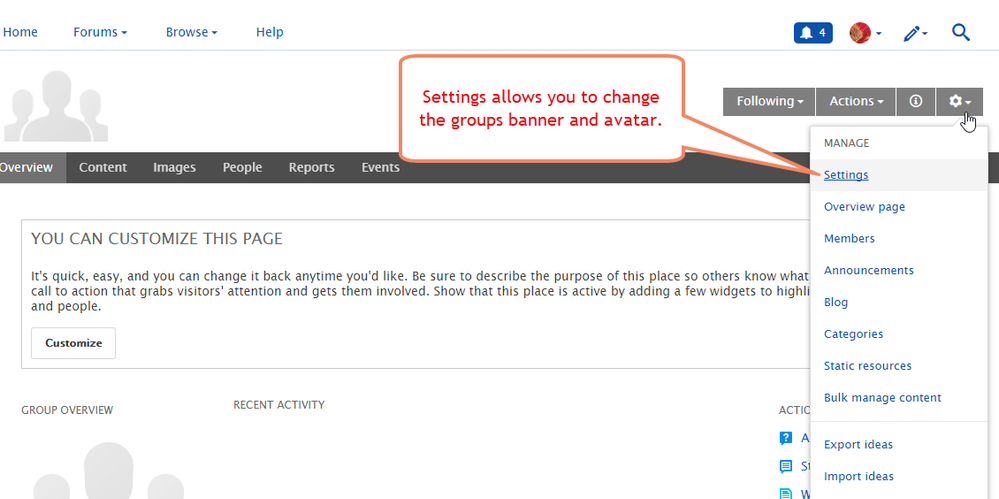Open the Actions dropdown button
This screenshot has width=999, height=499.
tap(856, 101)
